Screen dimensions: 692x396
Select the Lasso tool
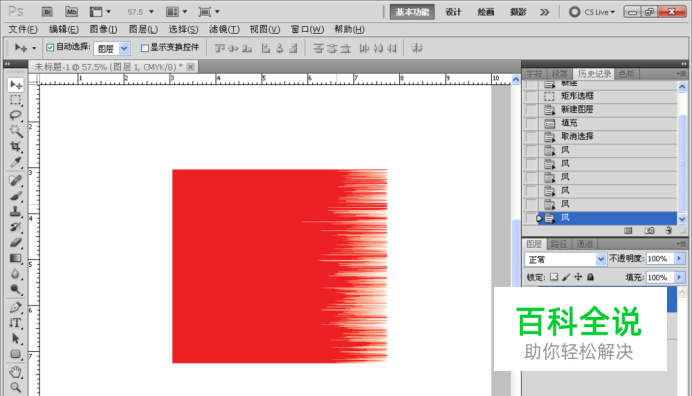tap(15, 116)
